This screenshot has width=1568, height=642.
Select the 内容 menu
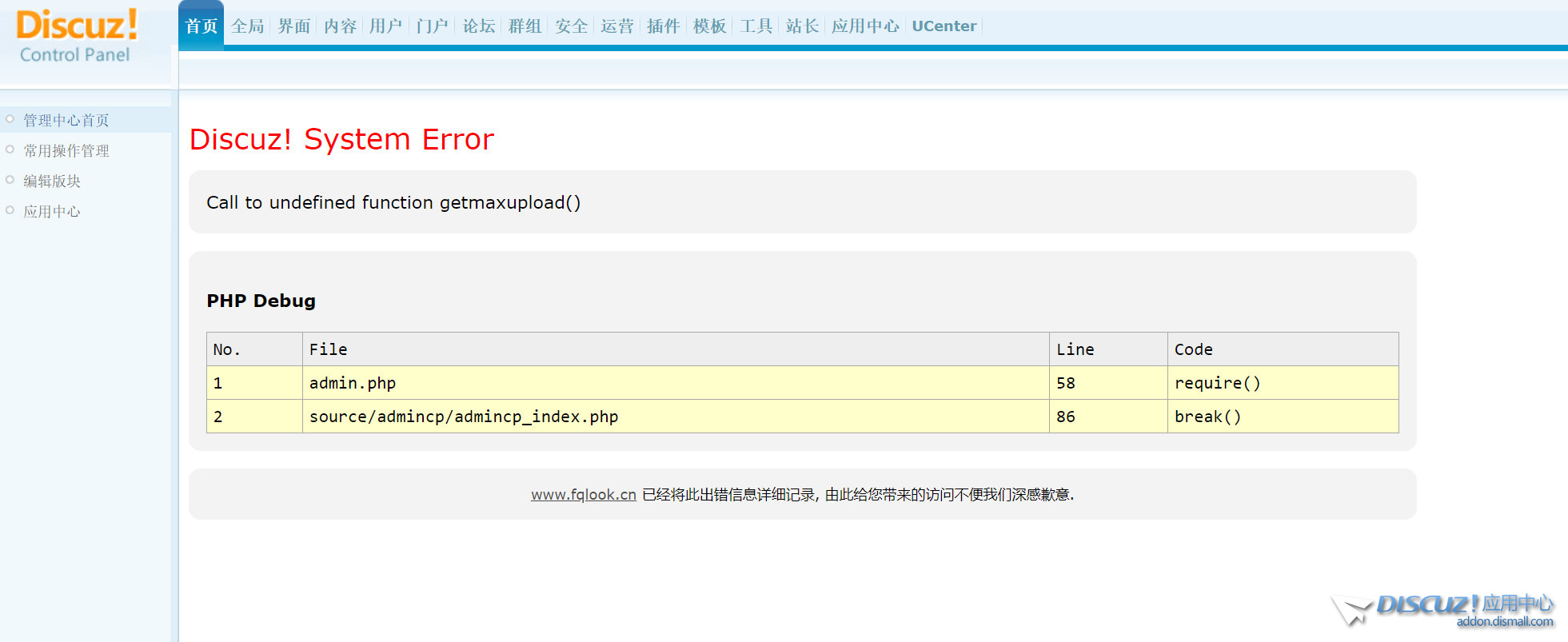pyautogui.click(x=340, y=26)
